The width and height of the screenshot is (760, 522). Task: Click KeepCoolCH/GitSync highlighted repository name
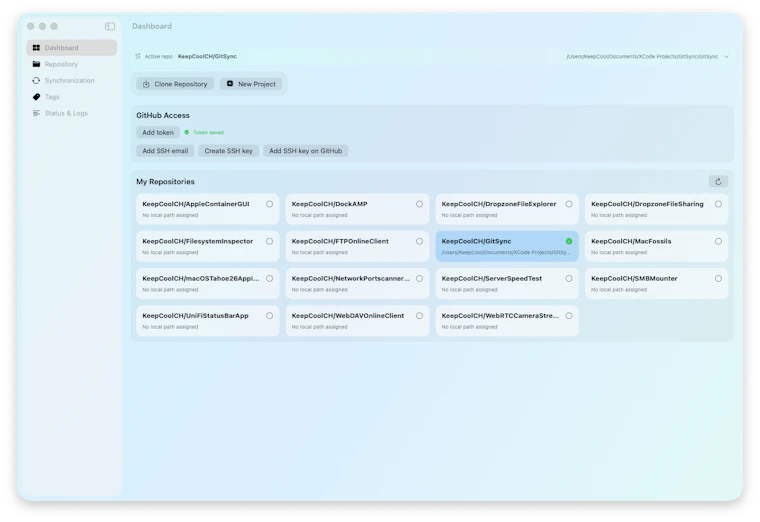[x=476, y=241]
